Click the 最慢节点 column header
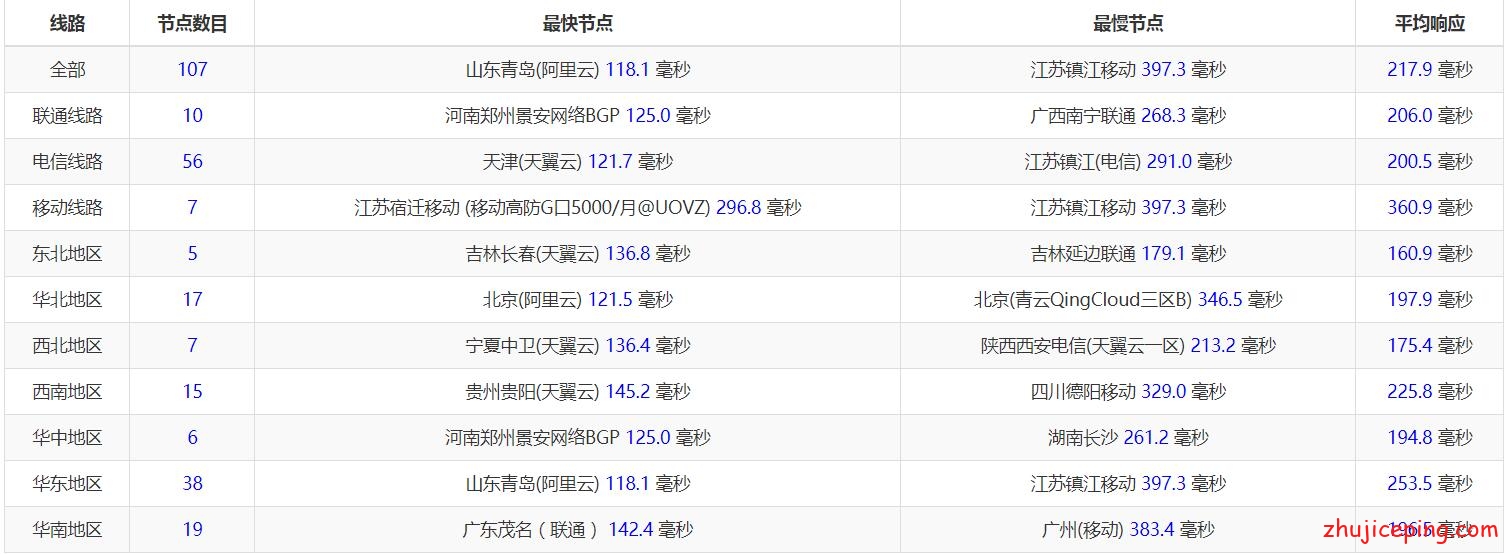Viewport: 1508px width, 554px height. pyautogui.click(x=1127, y=24)
